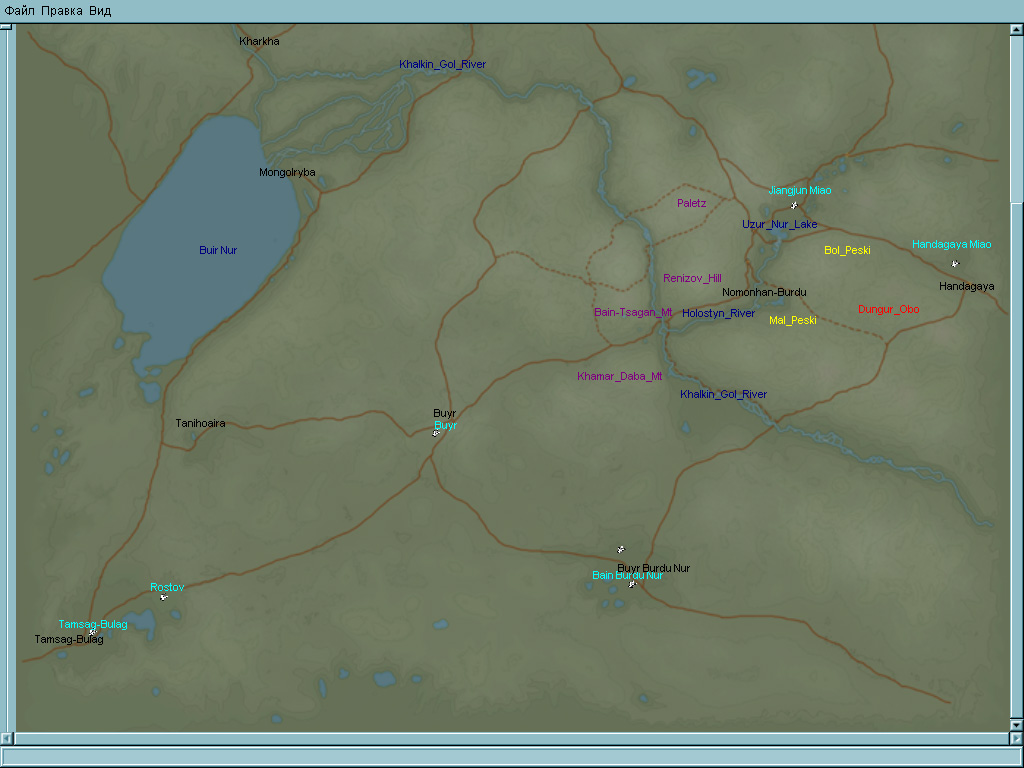Open the Файл menu
Viewport: 1024px width, 768px height.
19,11
